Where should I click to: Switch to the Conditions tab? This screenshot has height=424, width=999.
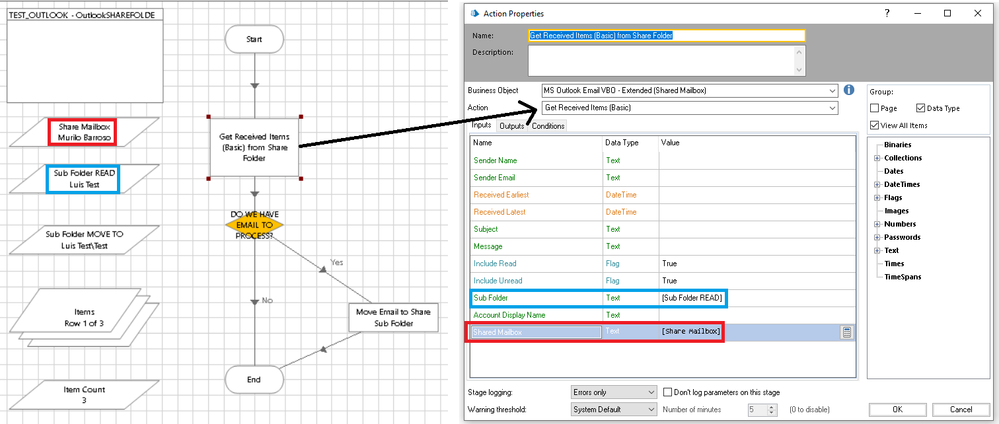click(x=548, y=126)
